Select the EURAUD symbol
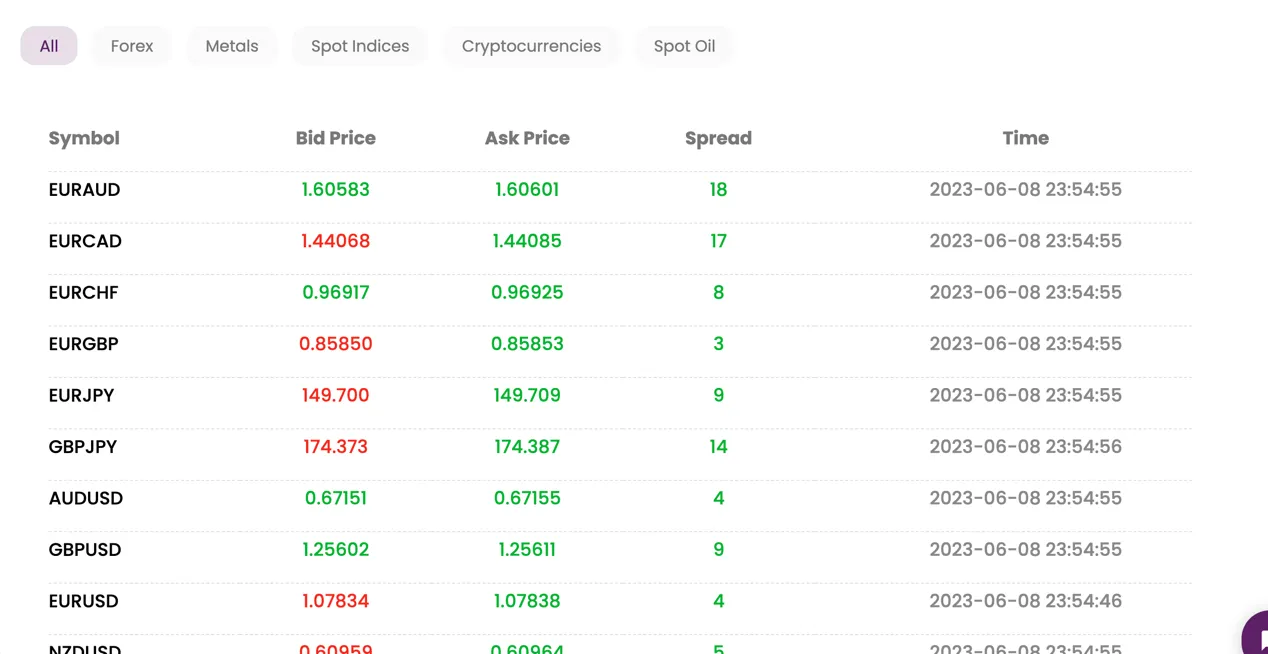1268x654 pixels. [x=84, y=190]
